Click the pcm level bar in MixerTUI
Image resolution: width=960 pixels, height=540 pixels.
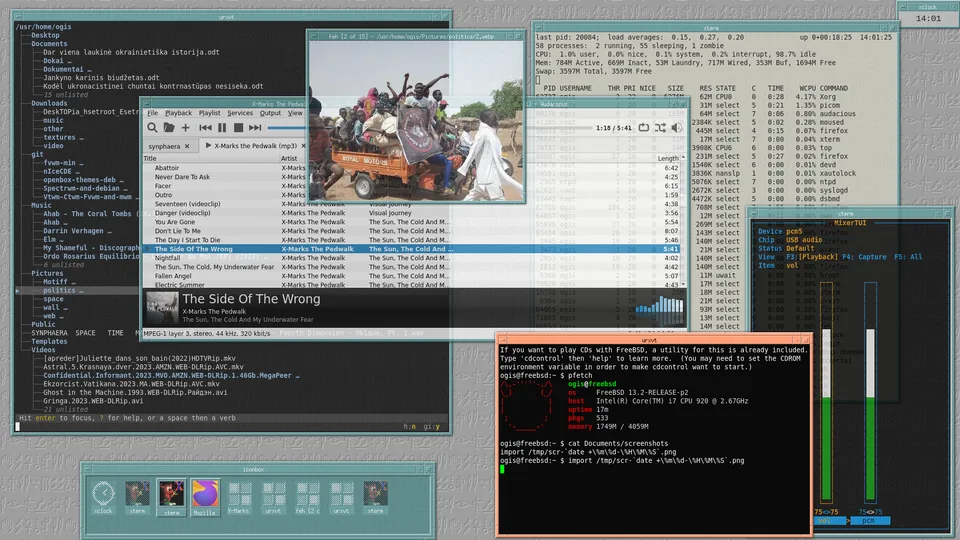click(871, 392)
